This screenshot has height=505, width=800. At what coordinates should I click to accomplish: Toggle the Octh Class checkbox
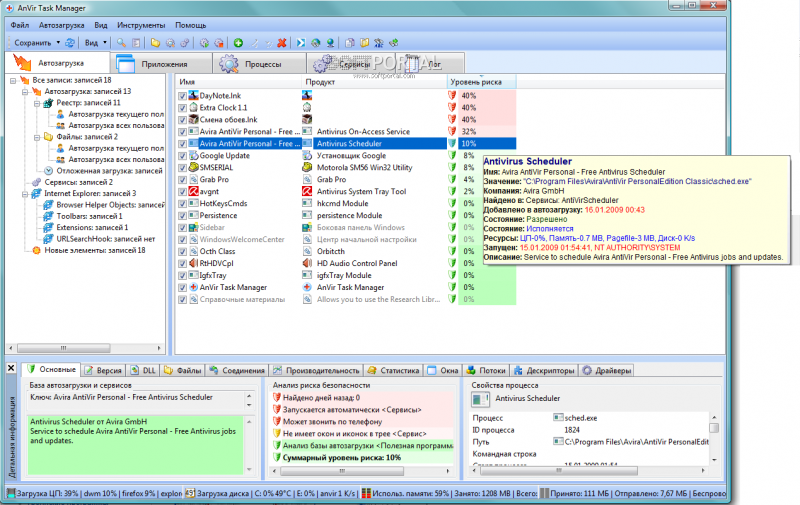(182, 251)
